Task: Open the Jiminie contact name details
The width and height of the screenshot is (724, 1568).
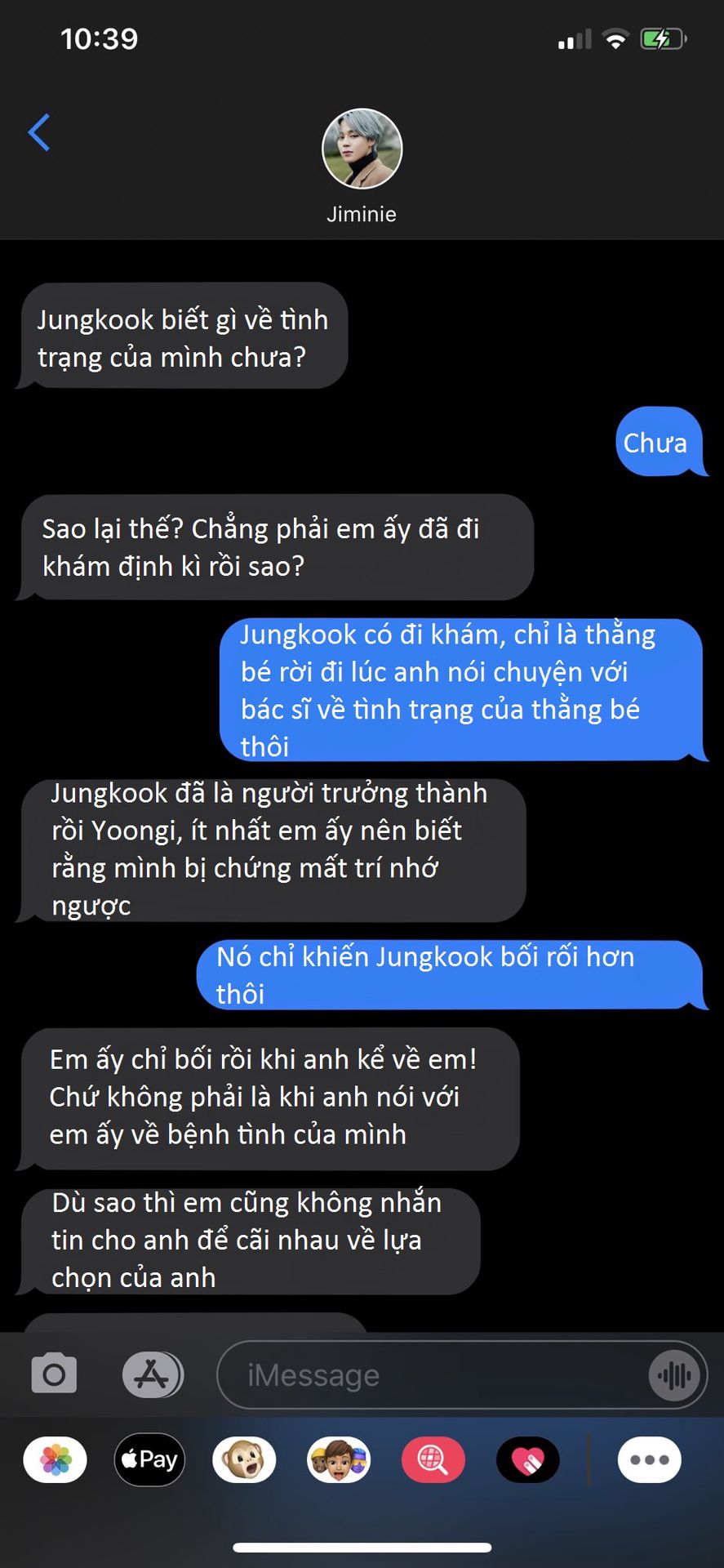Action: pos(362,214)
